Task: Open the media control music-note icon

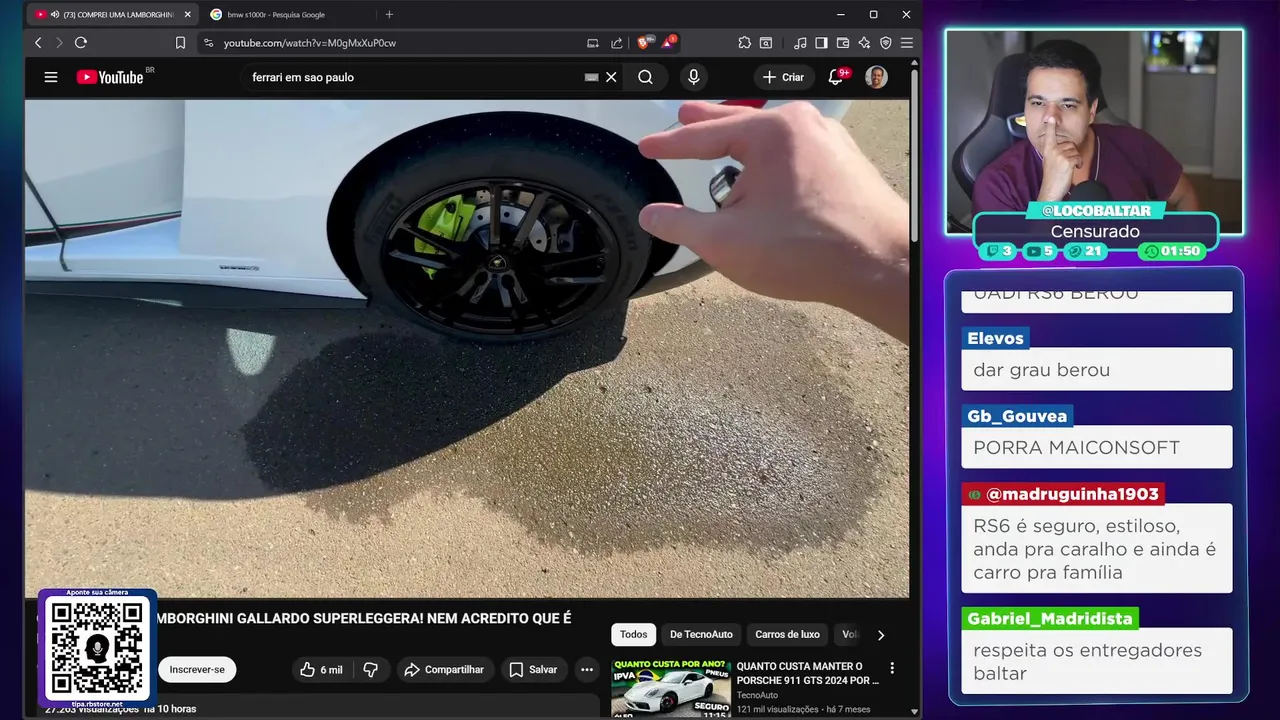Action: tap(800, 43)
